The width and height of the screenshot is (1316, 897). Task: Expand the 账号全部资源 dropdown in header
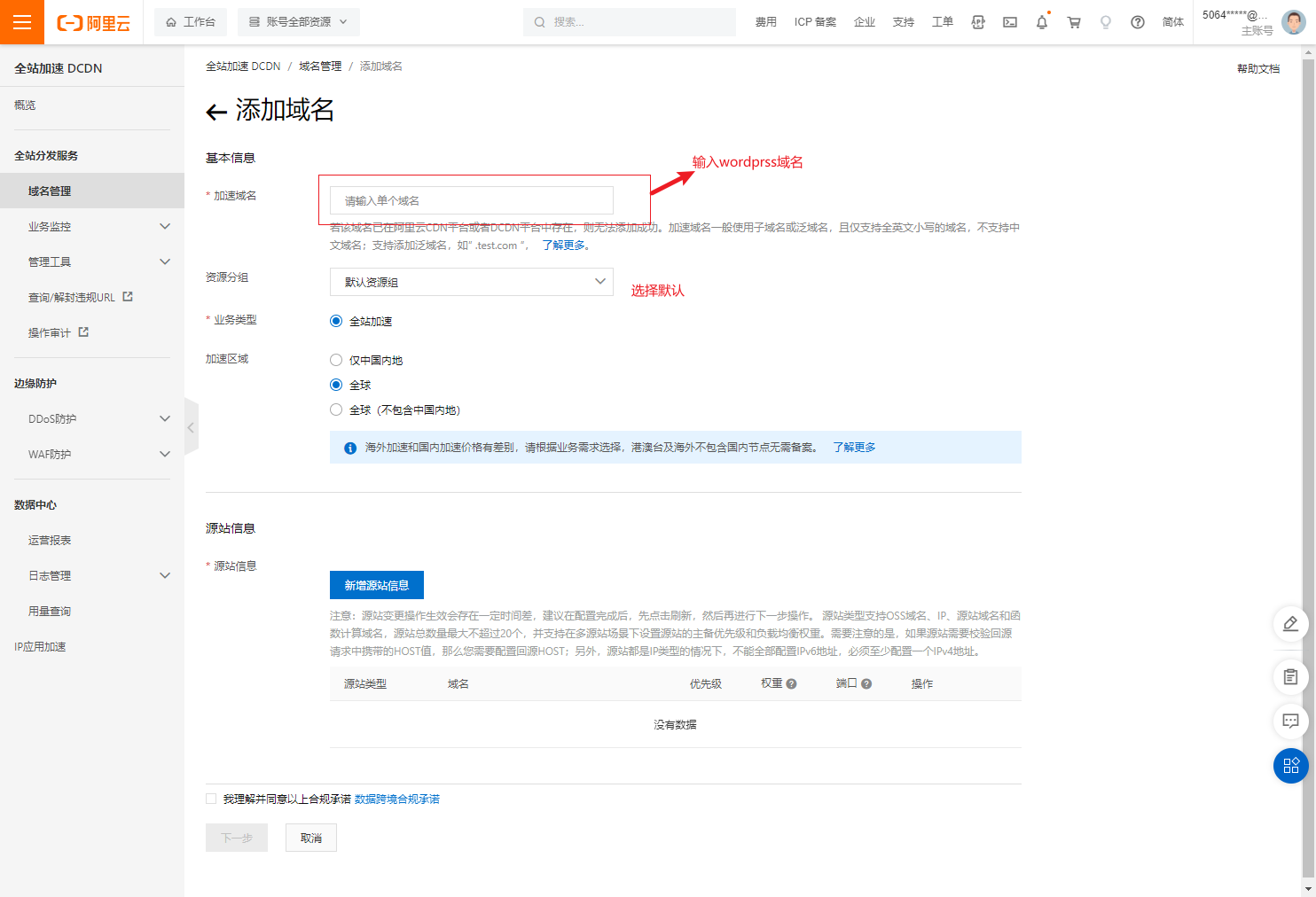pyautogui.click(x=299, y=22)
